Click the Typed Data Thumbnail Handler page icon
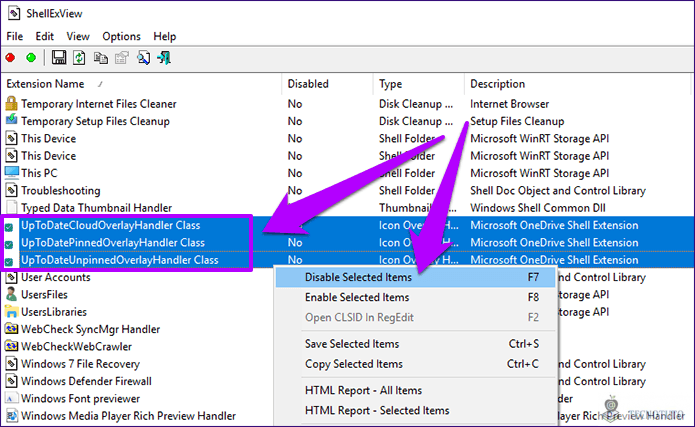The width and height of the screenshot is (695, 427). click(x=12, y=208)
